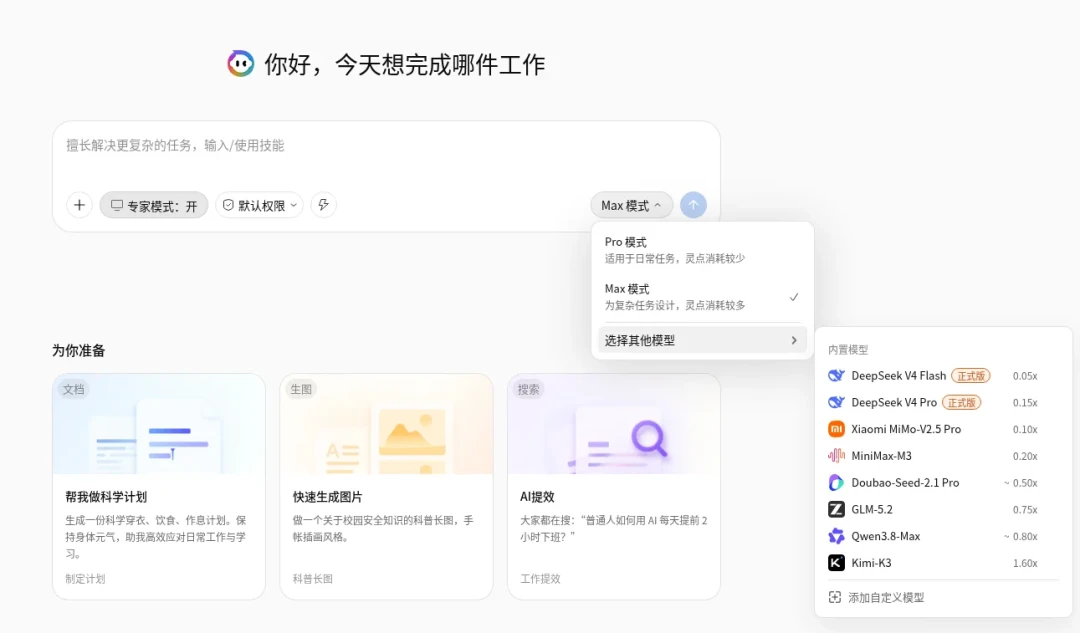
Task: Click the Qwen3.8-Max purple icon
Action: [836, 536]
